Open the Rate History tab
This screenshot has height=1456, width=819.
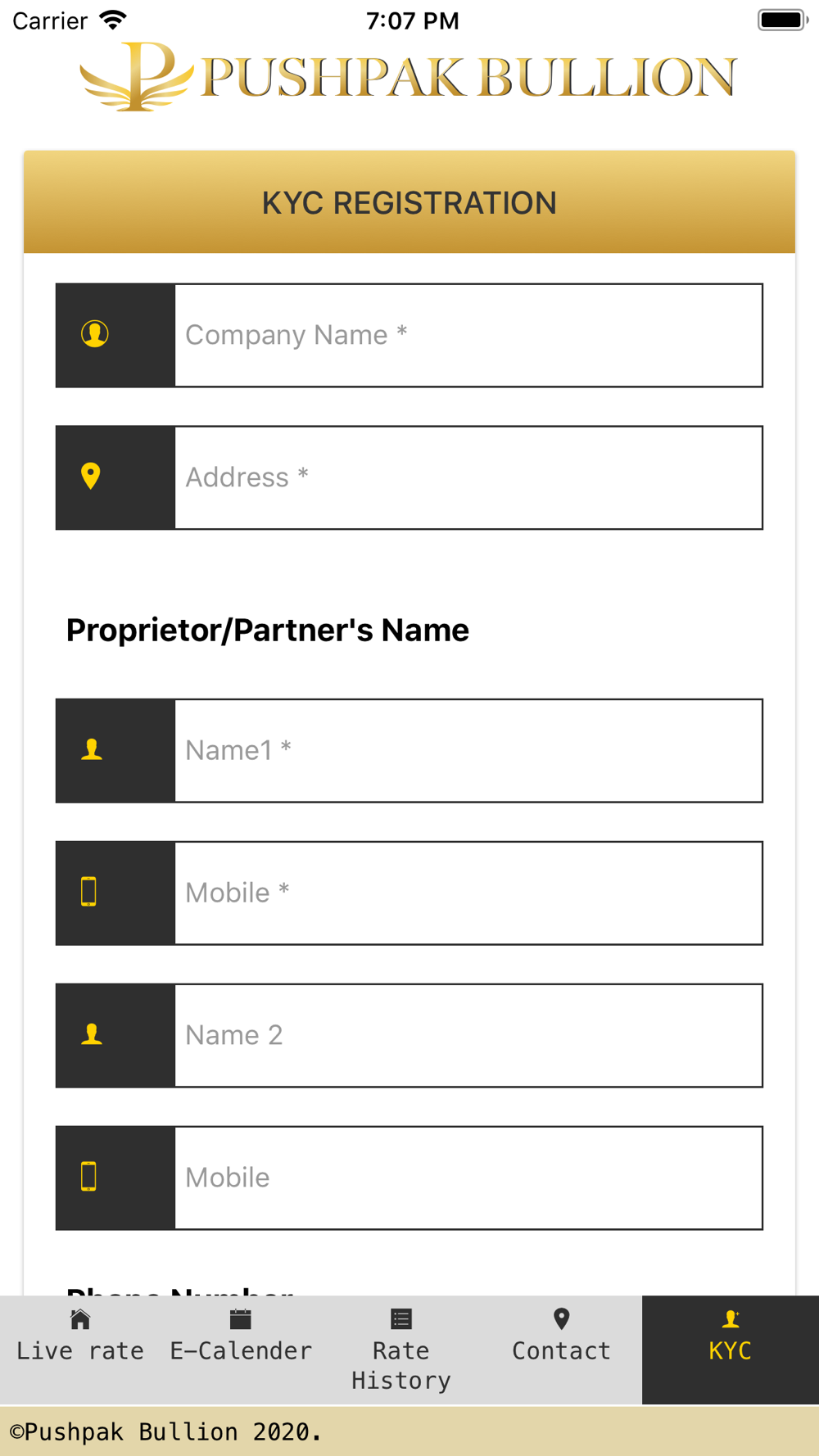click(x=401, y=1350)
